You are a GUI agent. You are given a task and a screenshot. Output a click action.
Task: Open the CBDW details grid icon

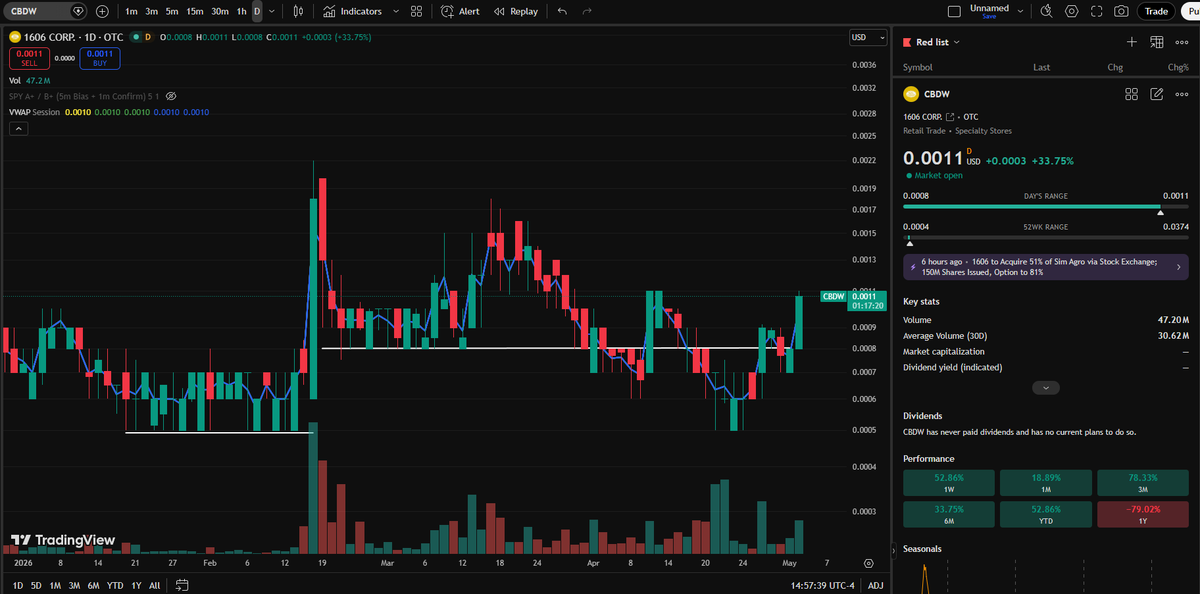(1132, 94)
